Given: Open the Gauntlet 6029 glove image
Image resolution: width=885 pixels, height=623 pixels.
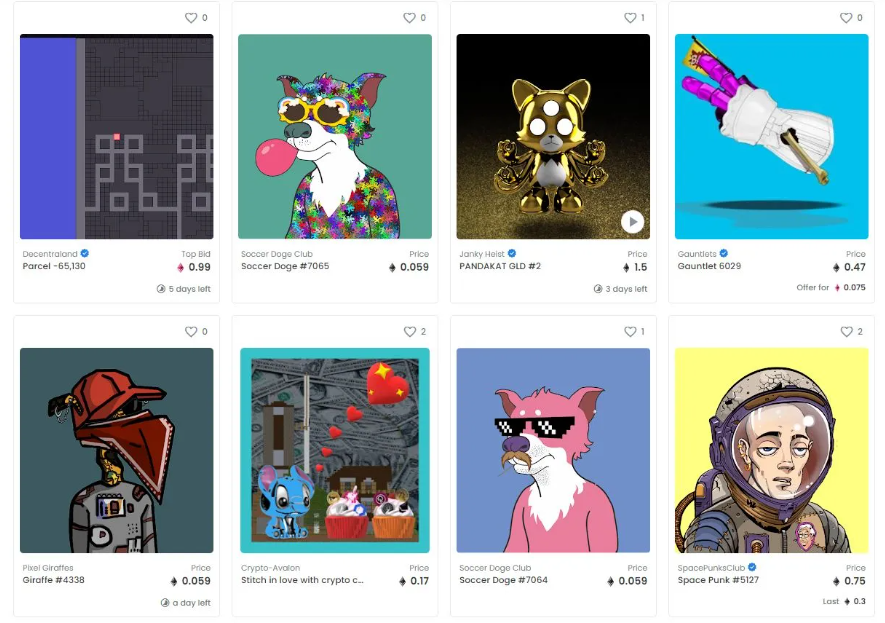Looking at the screenshot, I should point(771,137).
